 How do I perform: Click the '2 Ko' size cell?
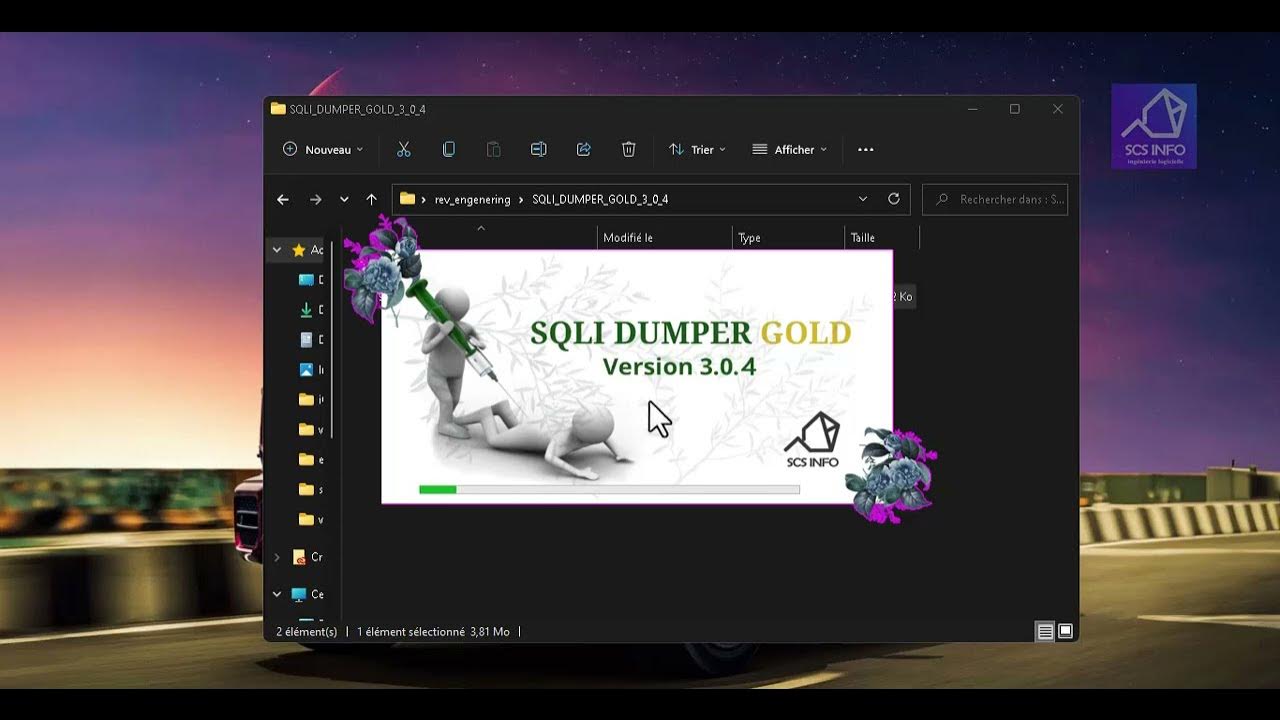pyautogui.click(x=902, y=297)
